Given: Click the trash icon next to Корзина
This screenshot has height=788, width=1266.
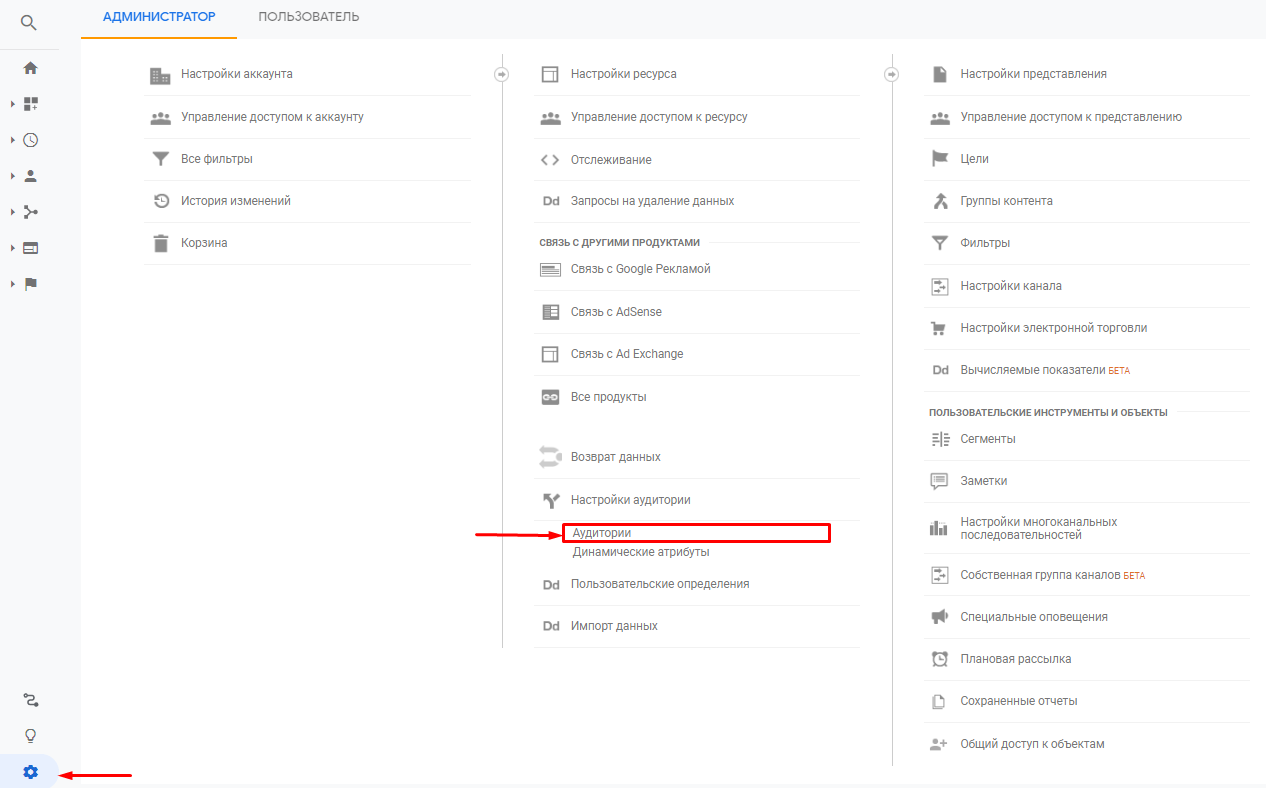Looking at the screenshot, I should coord(160,243).
